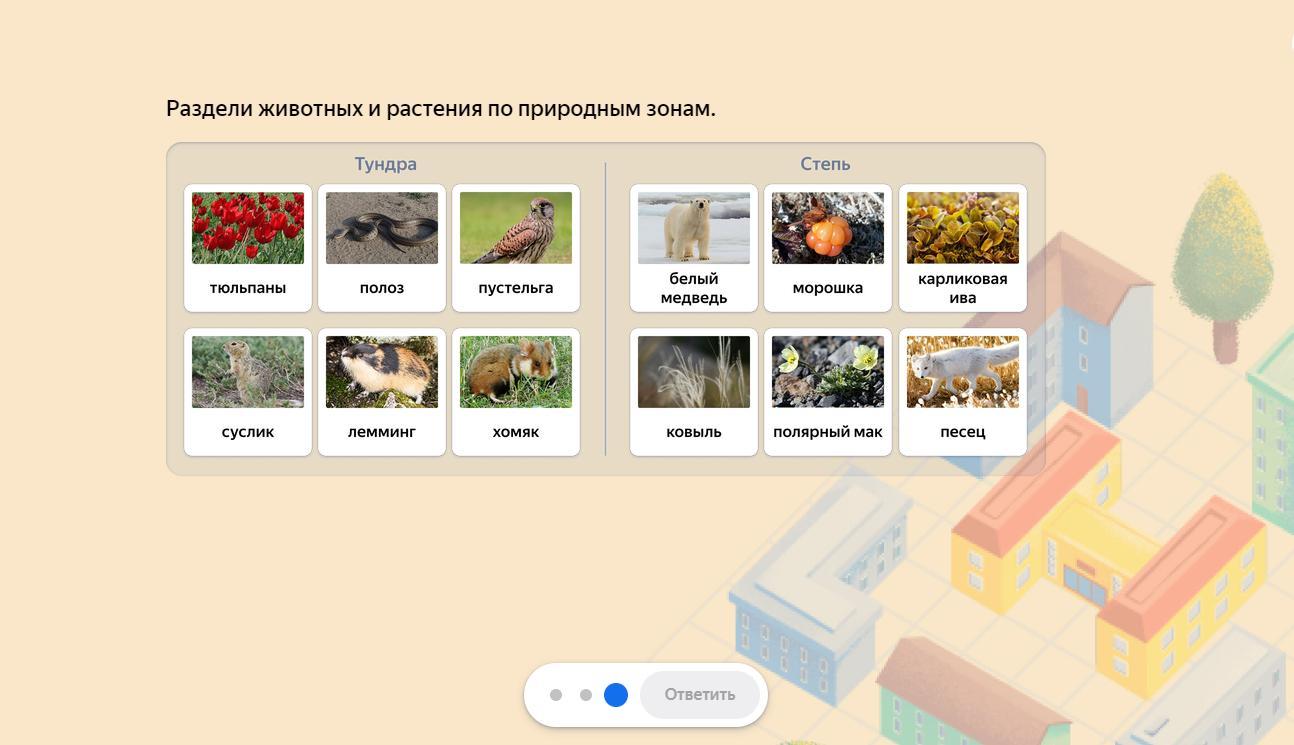Click the tulips (тюльпаны) card
Screen dimensions: 1294x745
(x=247, y=247)
